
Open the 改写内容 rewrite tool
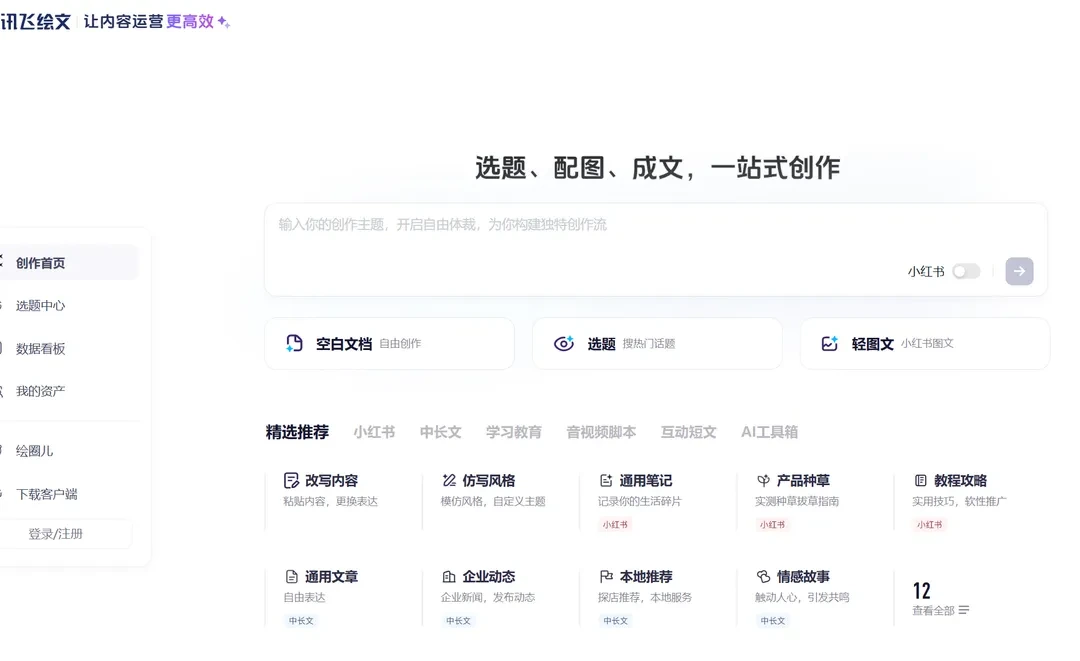(x=291, y=481)
